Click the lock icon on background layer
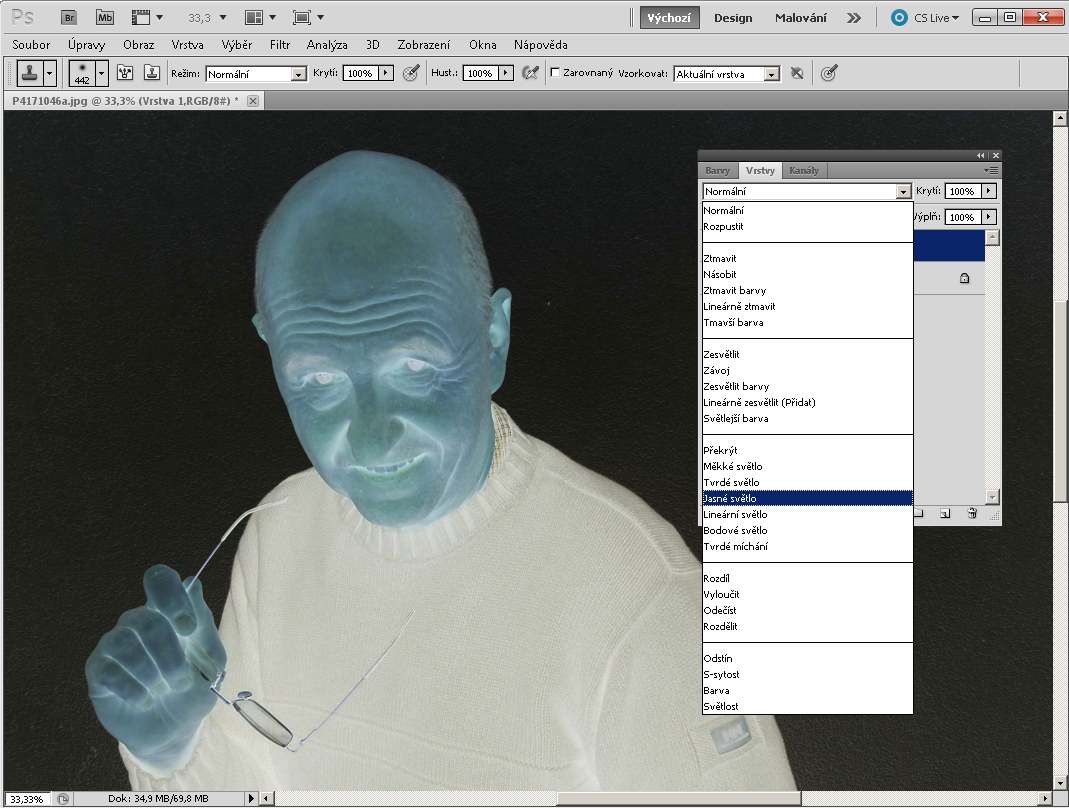The width and height of the screenshot is (1069, 808). (x=964, y=279)
